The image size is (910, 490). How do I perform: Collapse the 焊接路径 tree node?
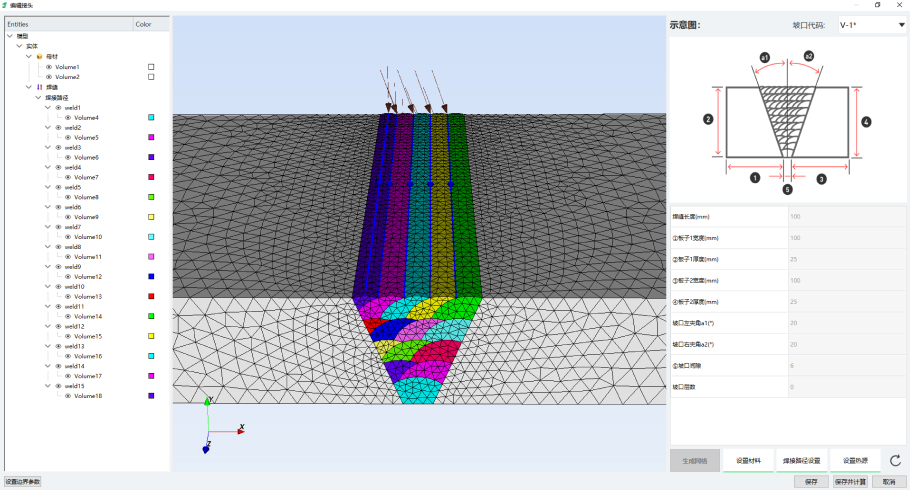pos(39,97)
